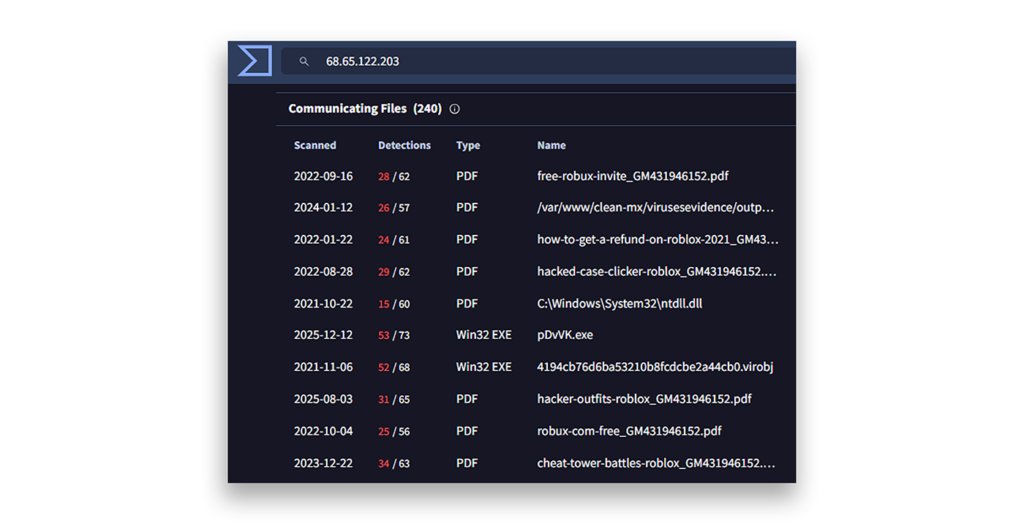Click the 28 / 62 detection score
This screenshot has width=1024, height=524.
(394, 176)
